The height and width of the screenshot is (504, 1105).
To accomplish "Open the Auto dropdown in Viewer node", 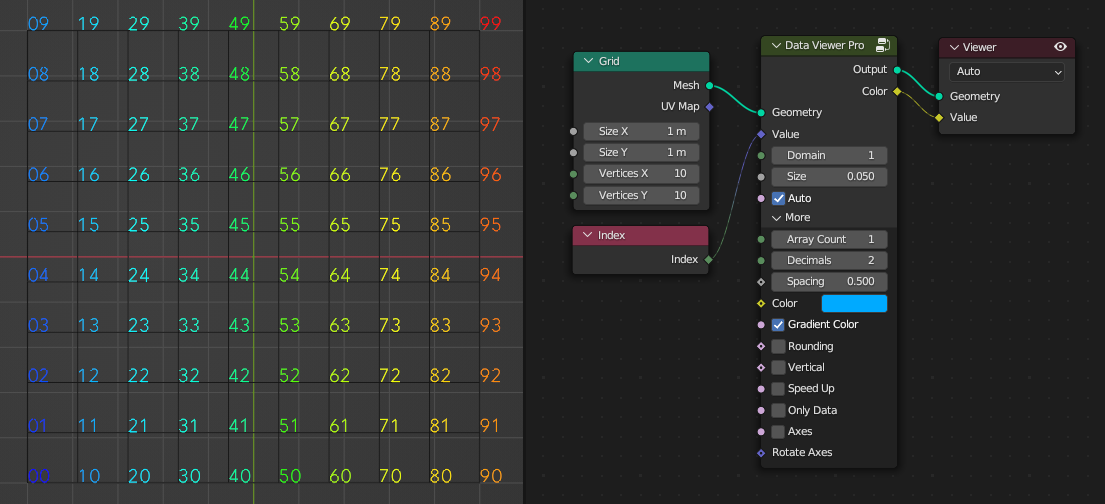I will point(1006,71).
